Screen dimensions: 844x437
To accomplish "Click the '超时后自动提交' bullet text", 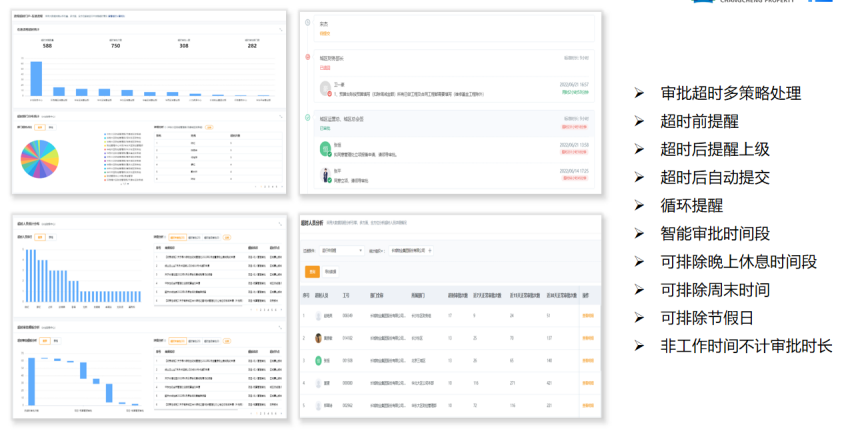I will tap(715, 177).
